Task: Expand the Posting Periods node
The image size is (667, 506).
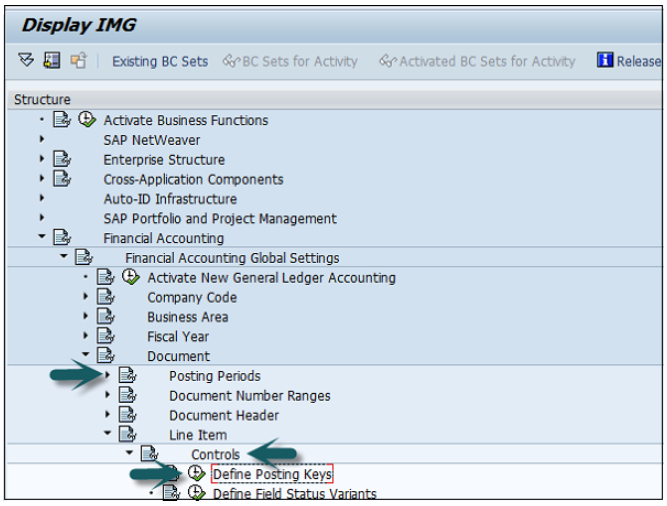Action: pos(108,376)
